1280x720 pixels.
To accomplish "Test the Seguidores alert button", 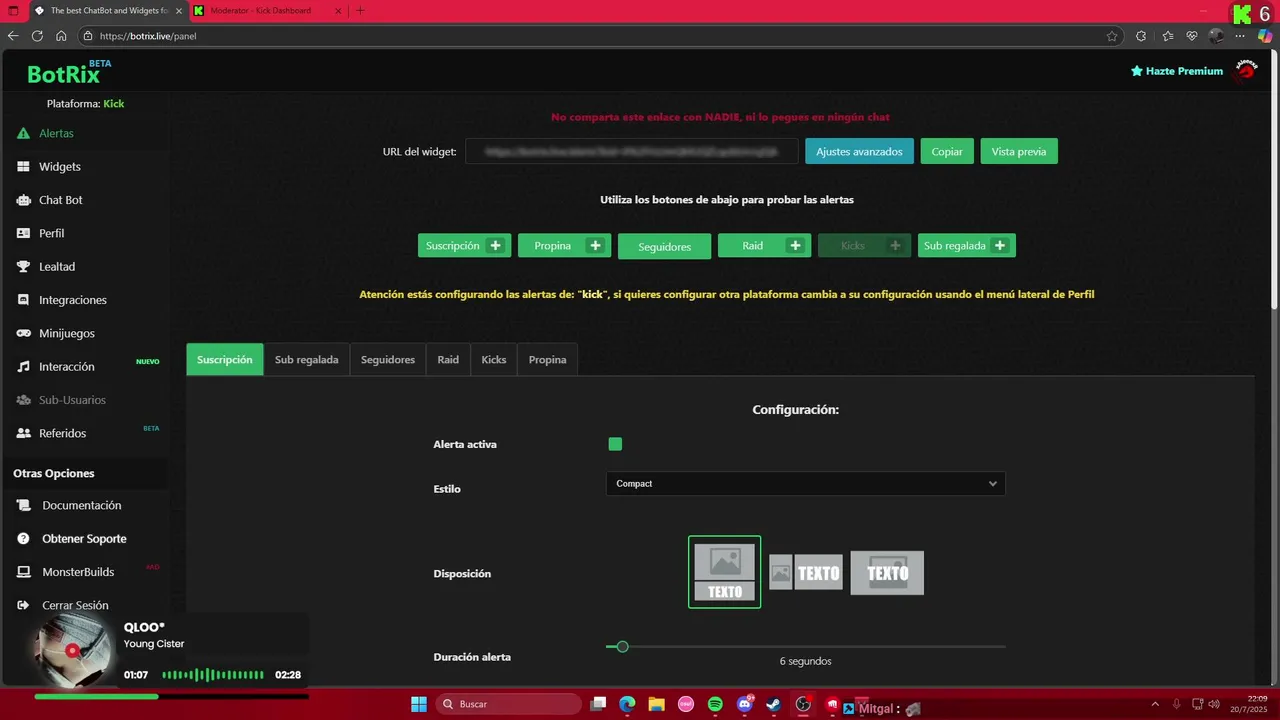I will pos(664,246).
